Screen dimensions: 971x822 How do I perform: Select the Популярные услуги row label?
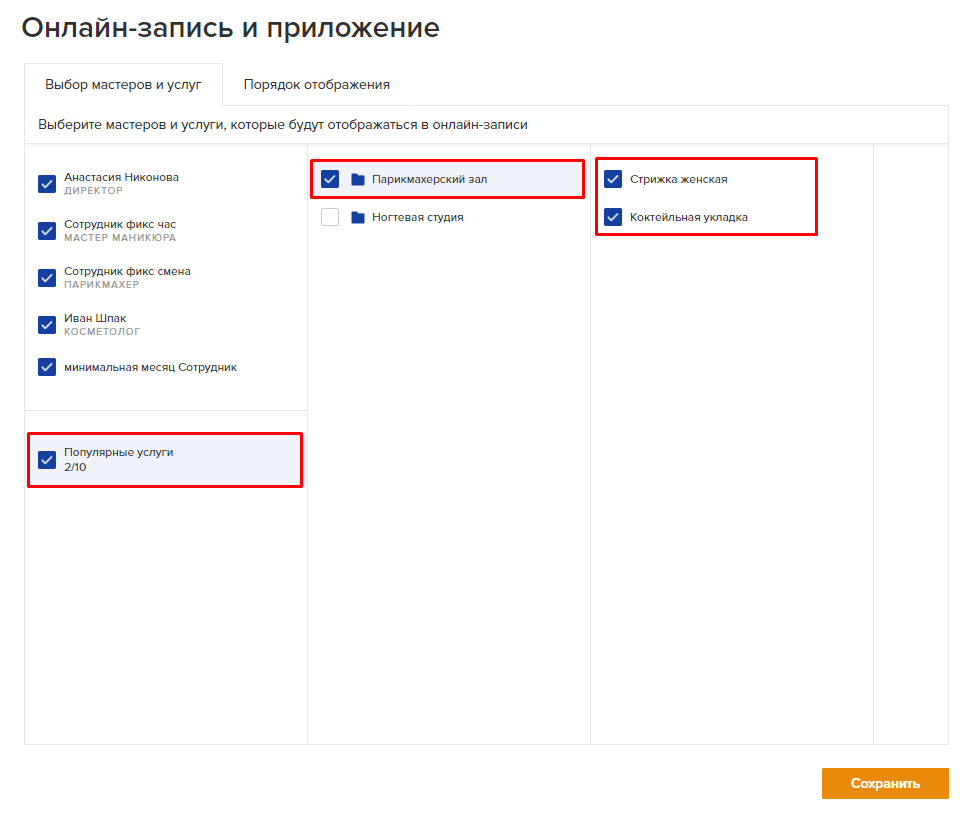[119, 452]
